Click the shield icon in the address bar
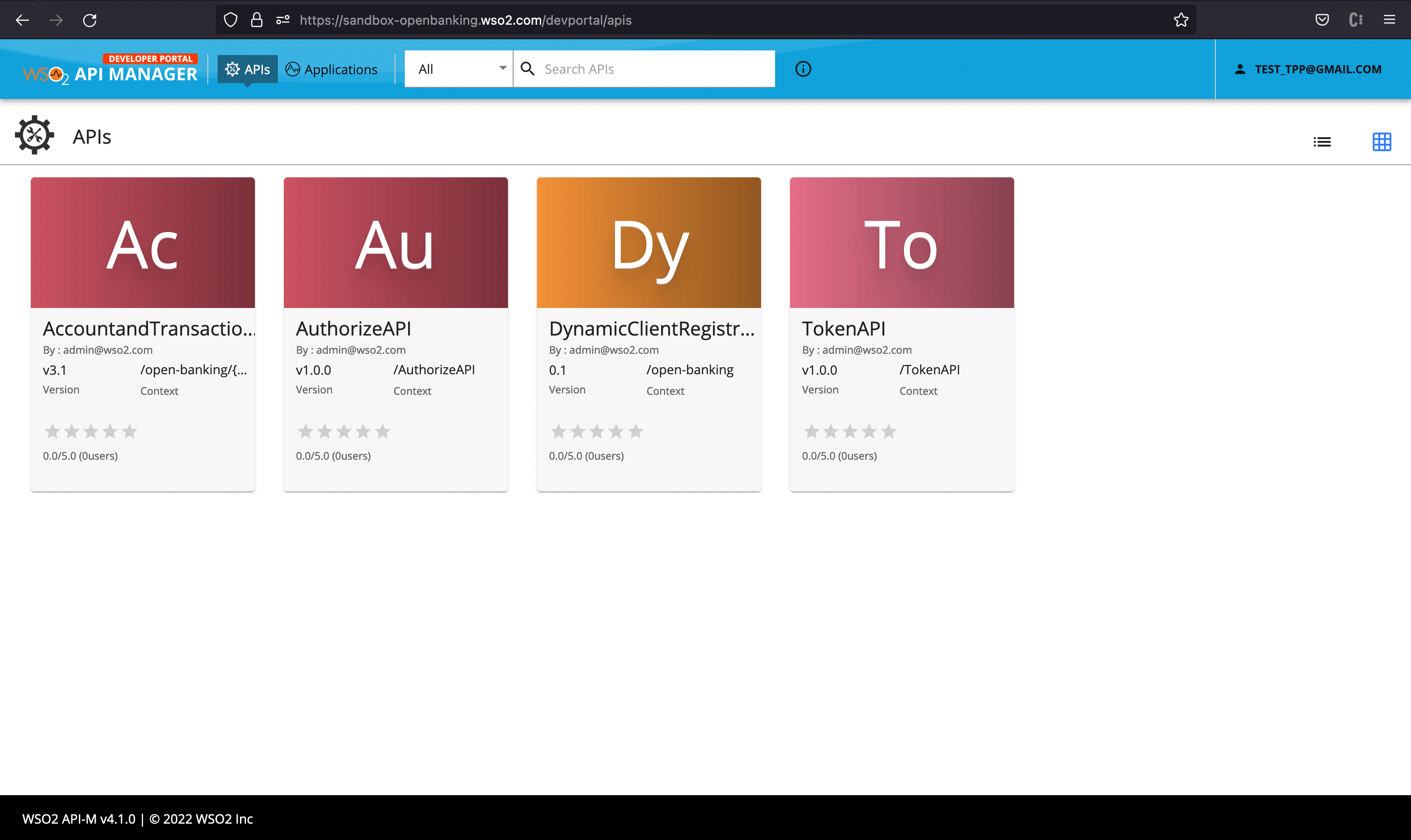The height and width of the screenshot is (840, 1411). [x=231, y=19]
